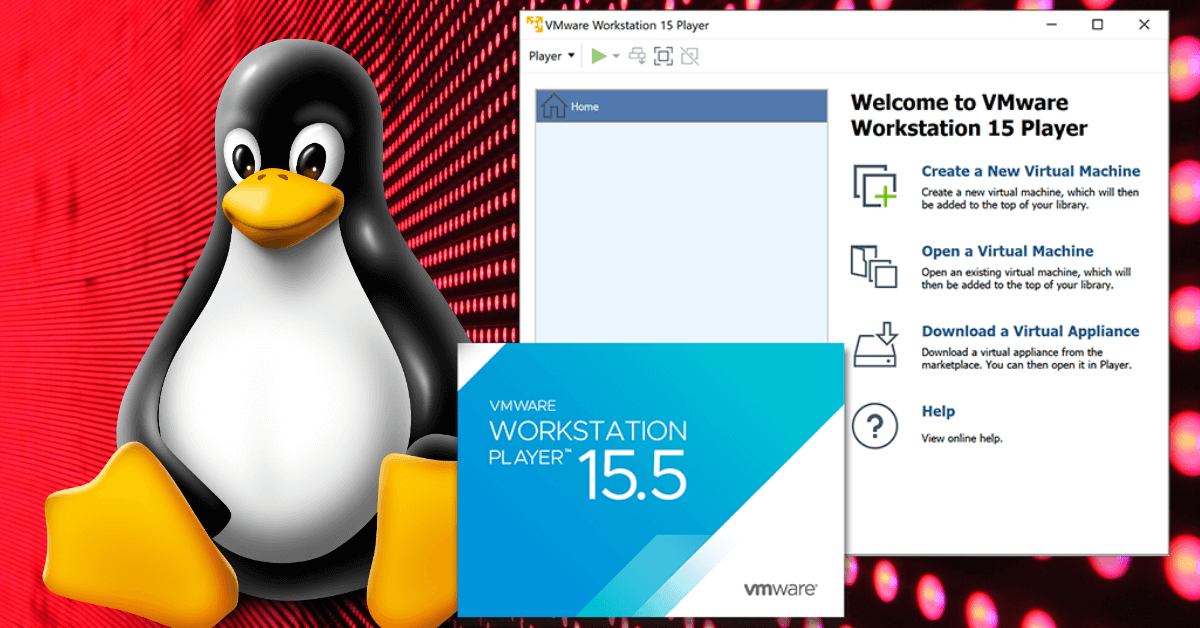
Task: Click Download a Virtual Appliance link
Action: [x=1030, y=331]
